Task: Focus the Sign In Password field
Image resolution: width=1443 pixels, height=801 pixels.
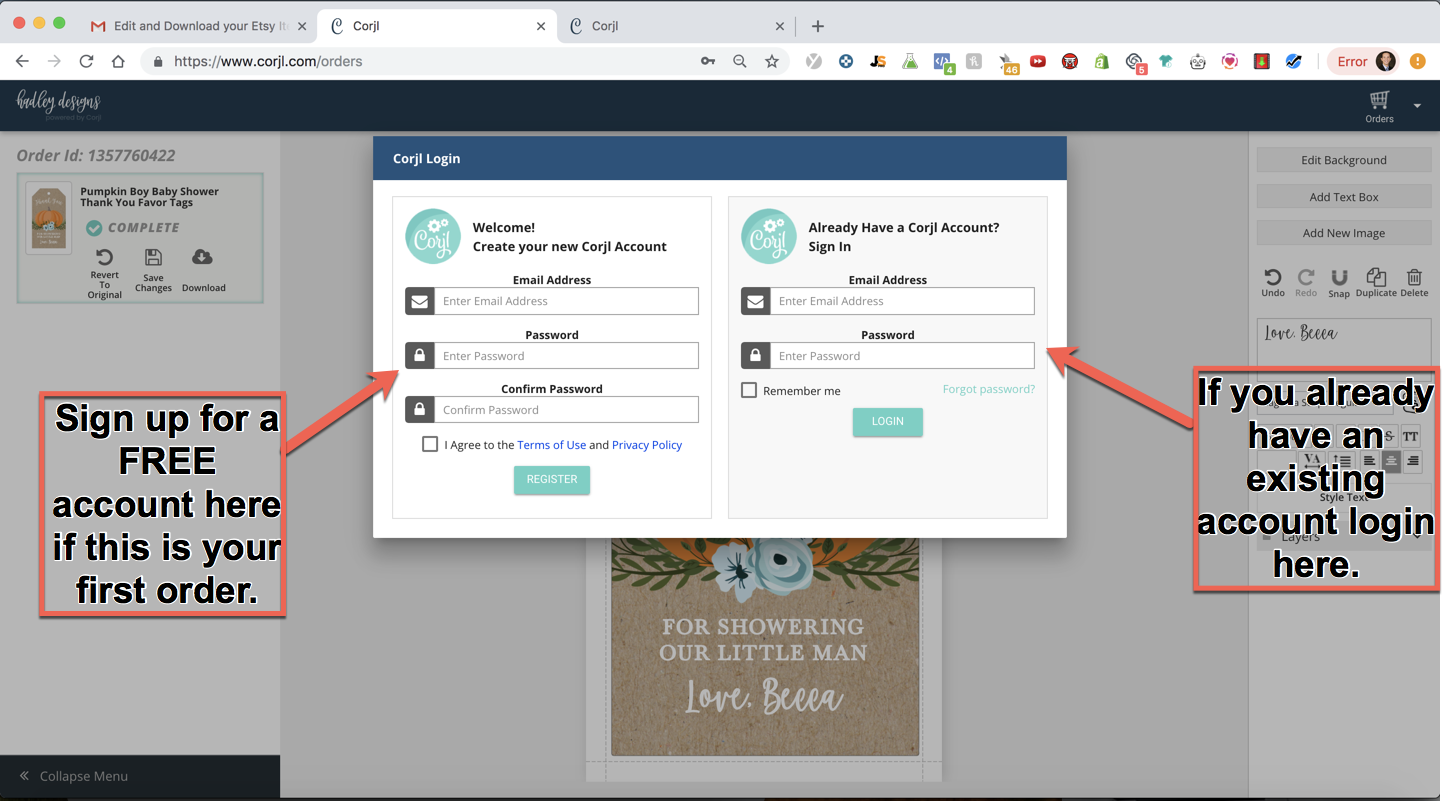Action: (x=902, y=356)
